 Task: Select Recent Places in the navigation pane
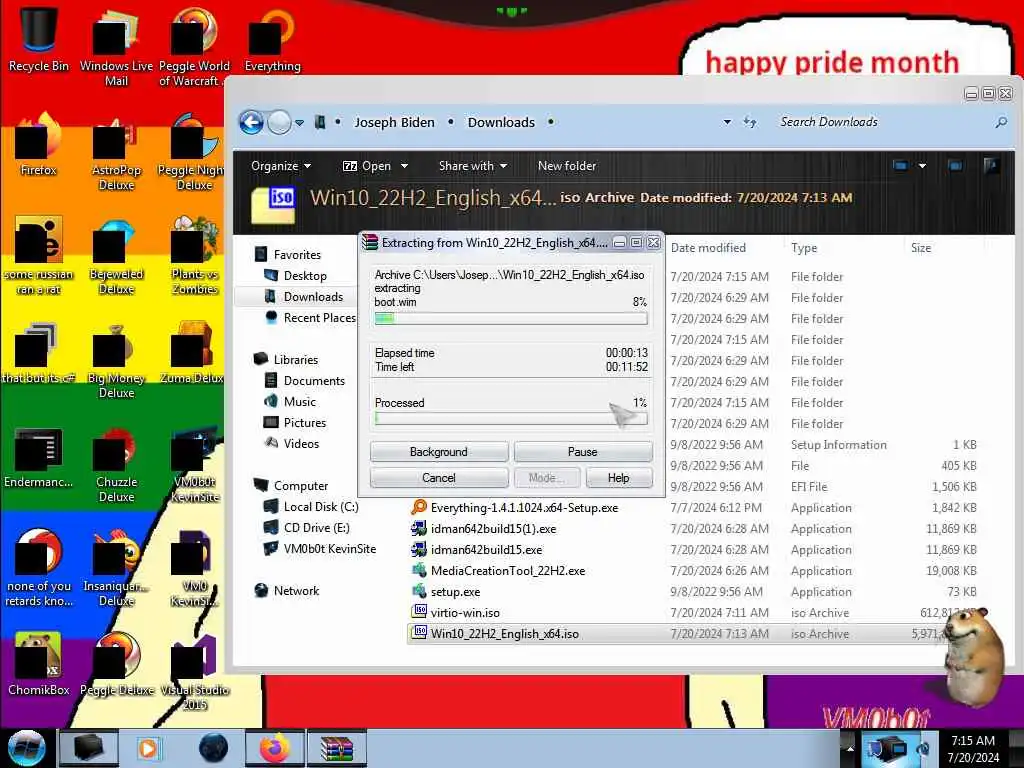310,317
